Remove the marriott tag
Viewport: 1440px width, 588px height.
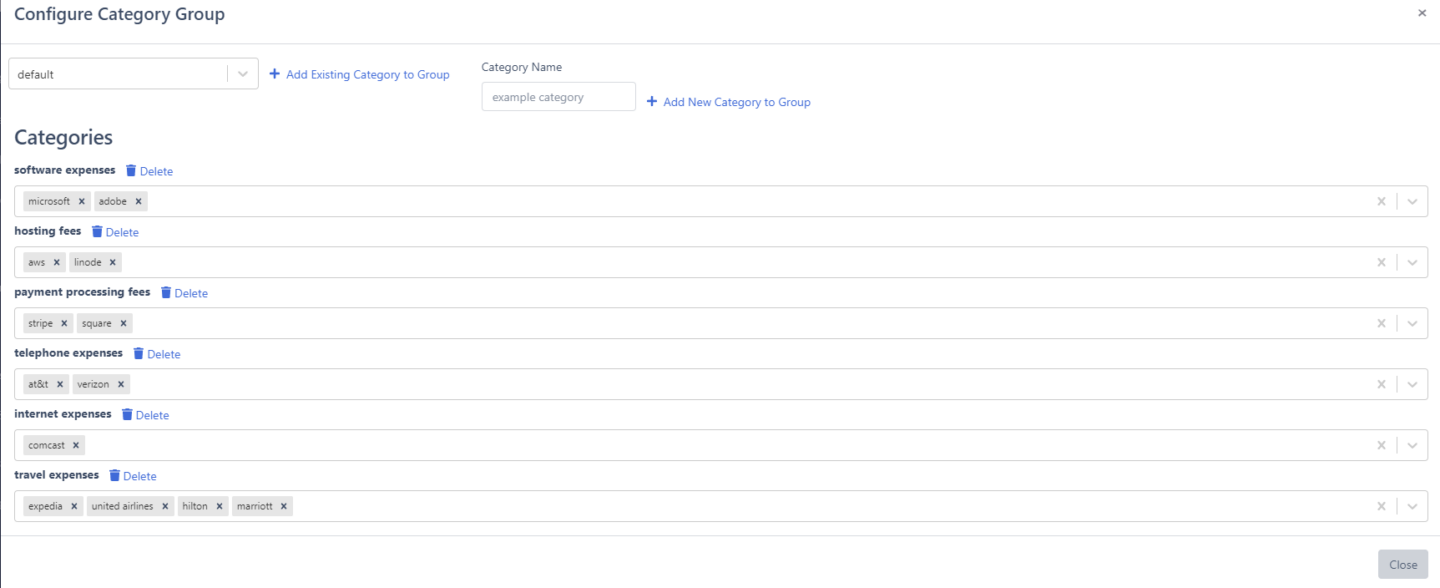(284, 506)
